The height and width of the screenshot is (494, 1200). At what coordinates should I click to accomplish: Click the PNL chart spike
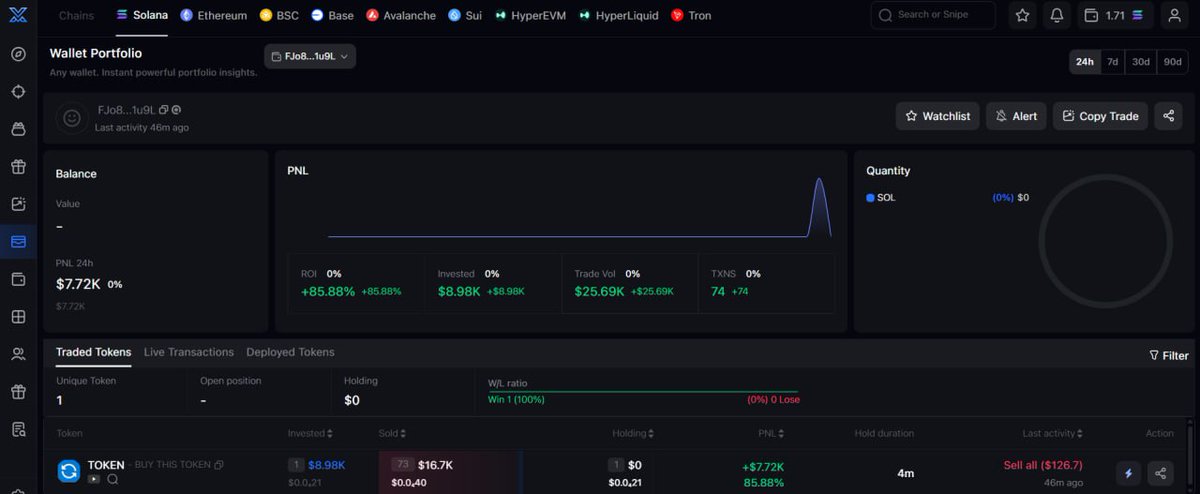[x=819, y=207]
